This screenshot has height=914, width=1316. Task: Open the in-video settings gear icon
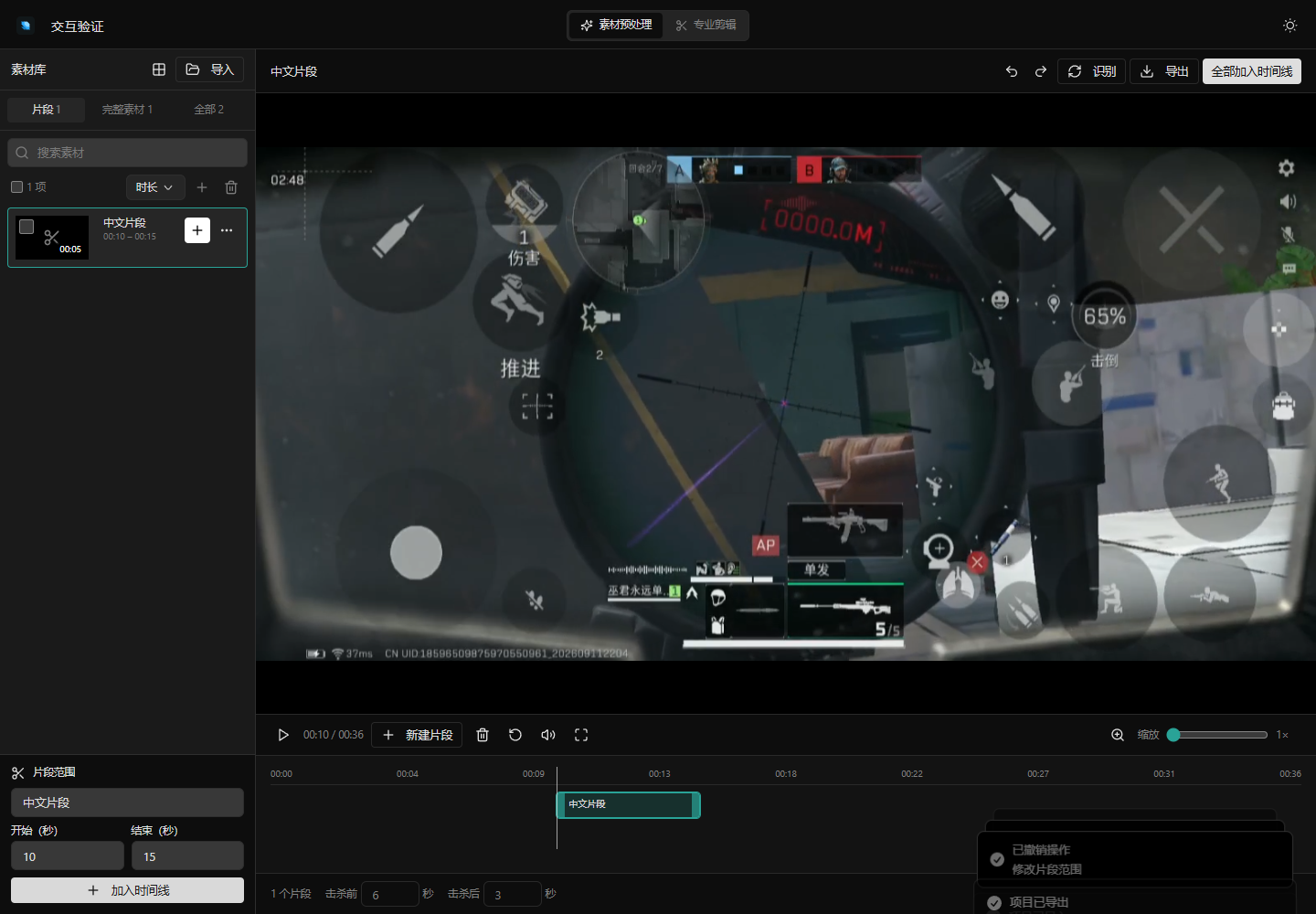1286,168
